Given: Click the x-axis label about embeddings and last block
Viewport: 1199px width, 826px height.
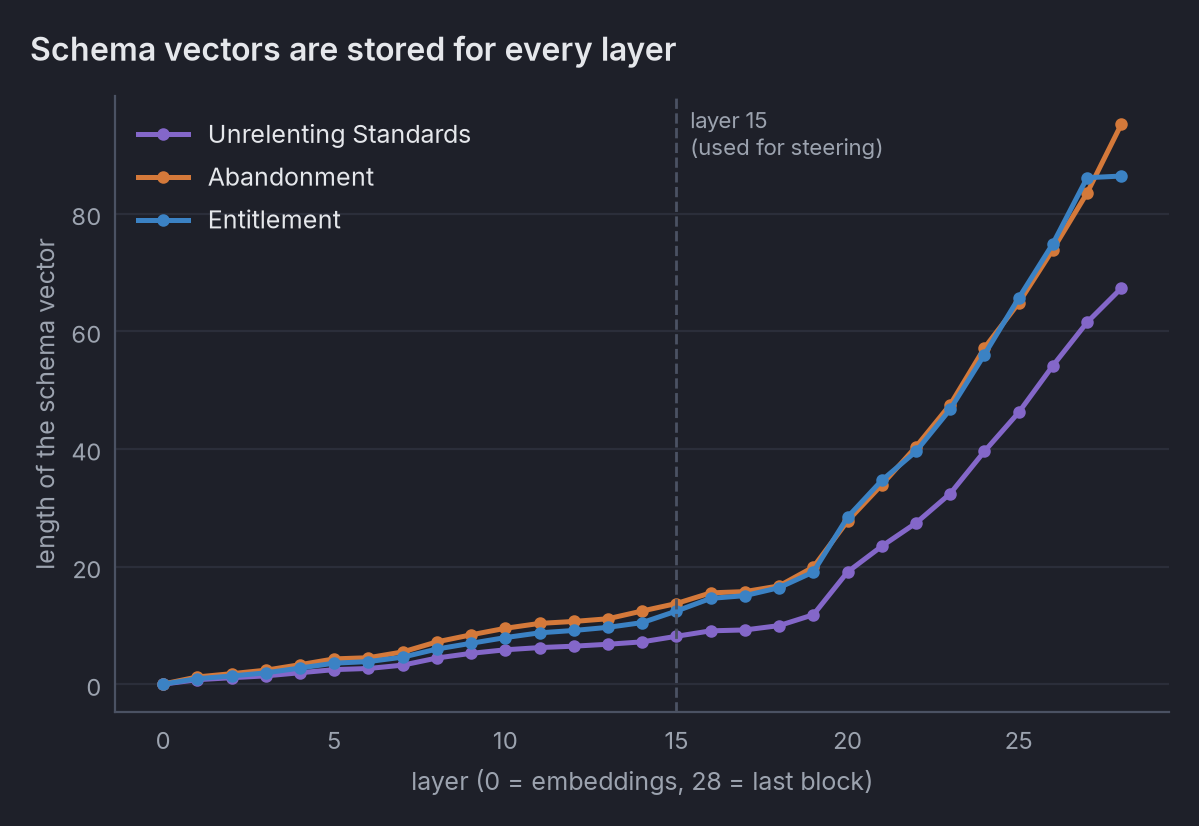Looking at the screenshot, I should coord(642,782).
